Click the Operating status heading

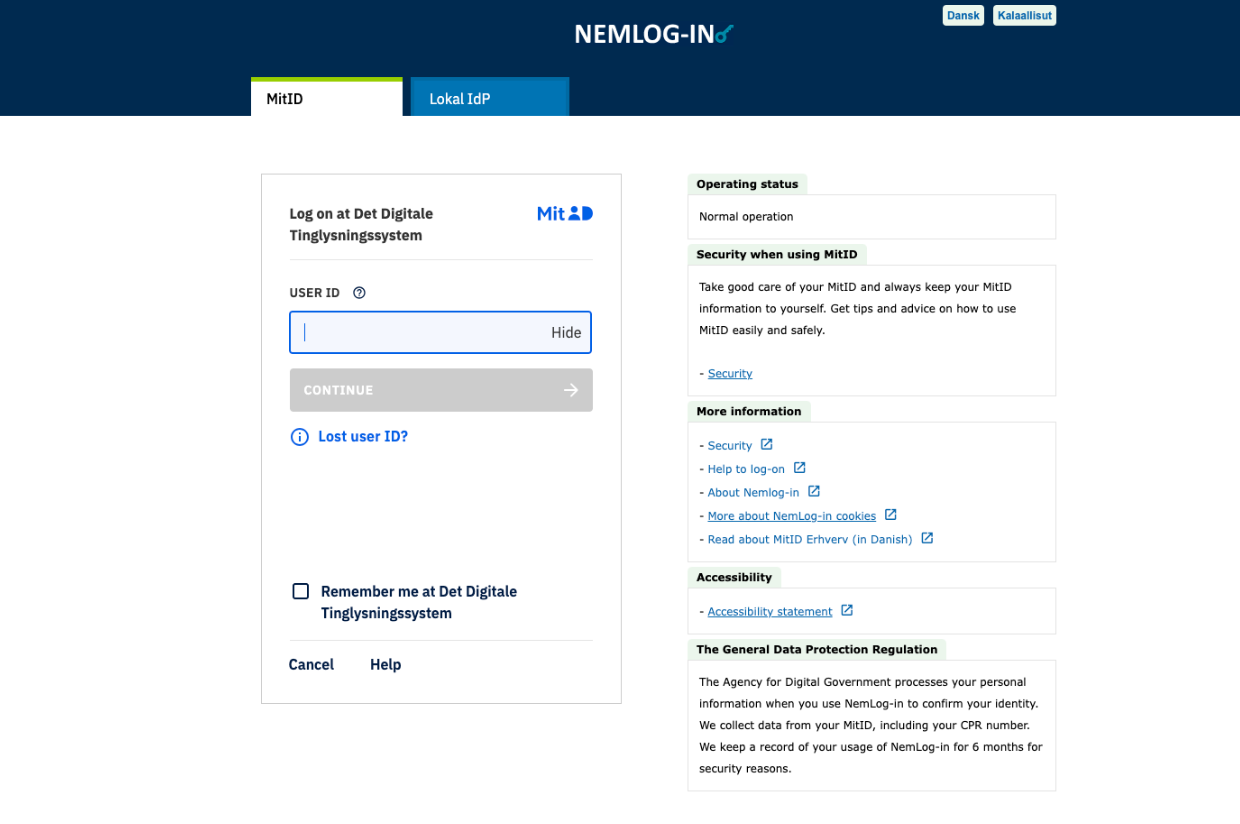(747, 184)
